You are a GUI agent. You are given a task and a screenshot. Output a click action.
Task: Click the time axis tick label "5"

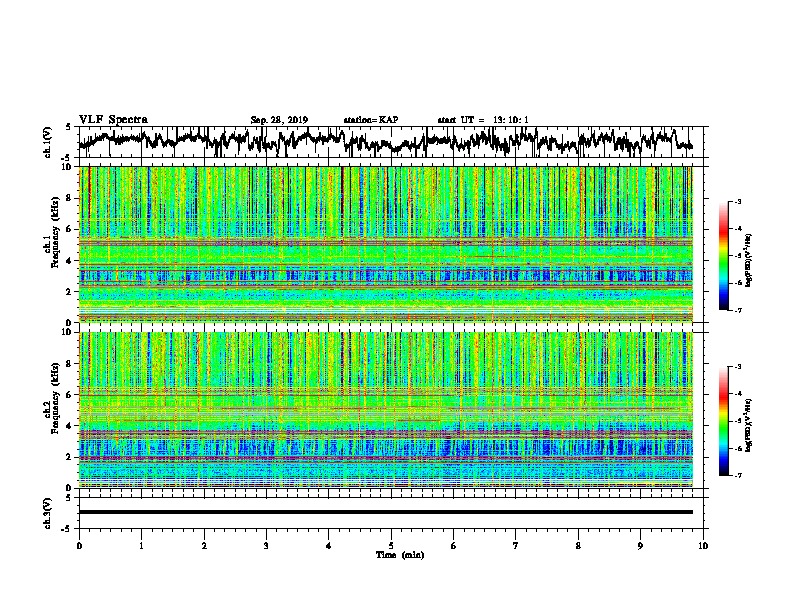pos(391,546)
